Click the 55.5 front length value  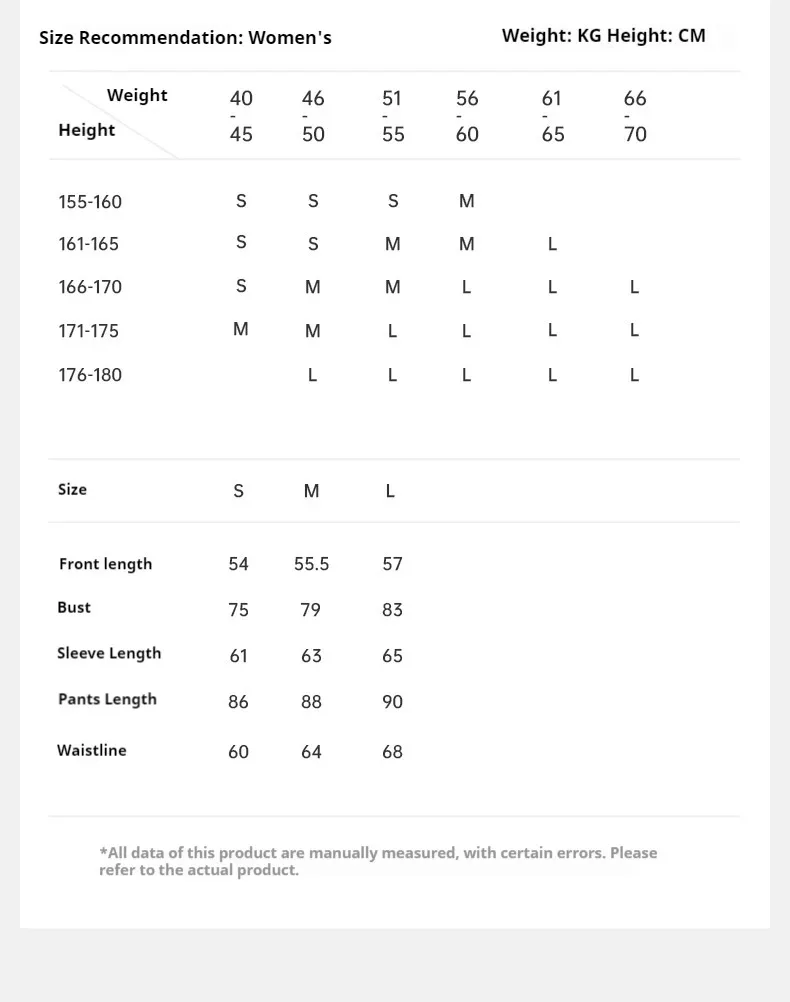point(311,564)
